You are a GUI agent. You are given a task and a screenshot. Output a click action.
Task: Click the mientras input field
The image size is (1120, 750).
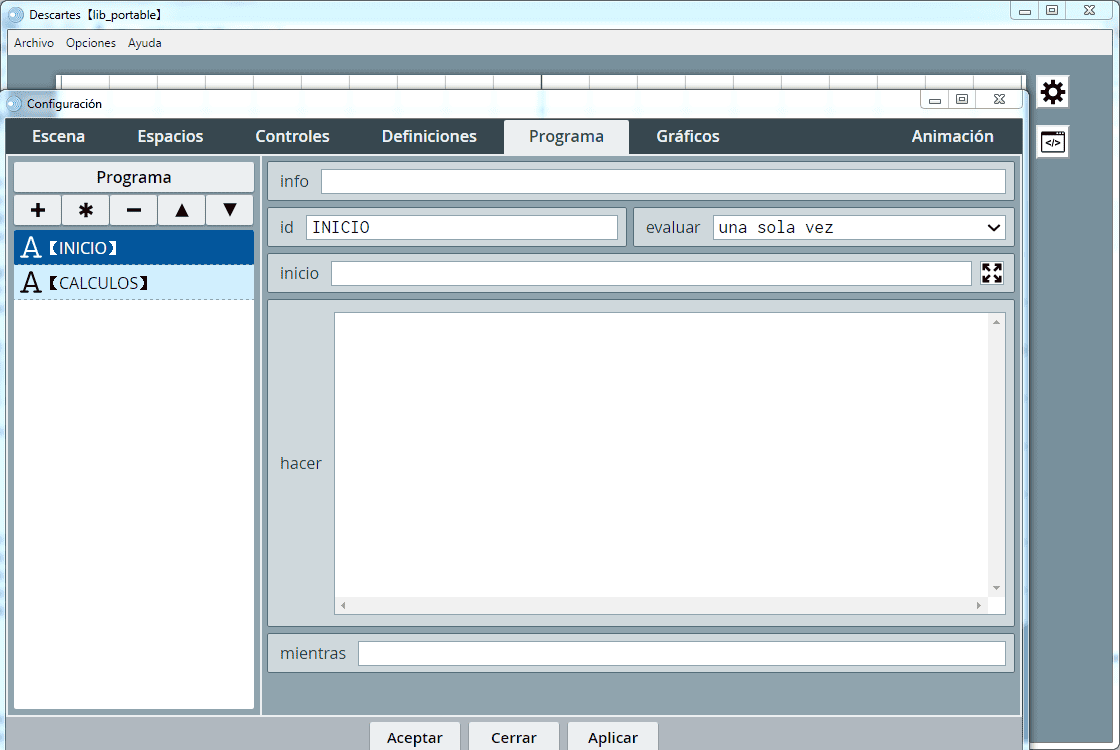(681, 654)
